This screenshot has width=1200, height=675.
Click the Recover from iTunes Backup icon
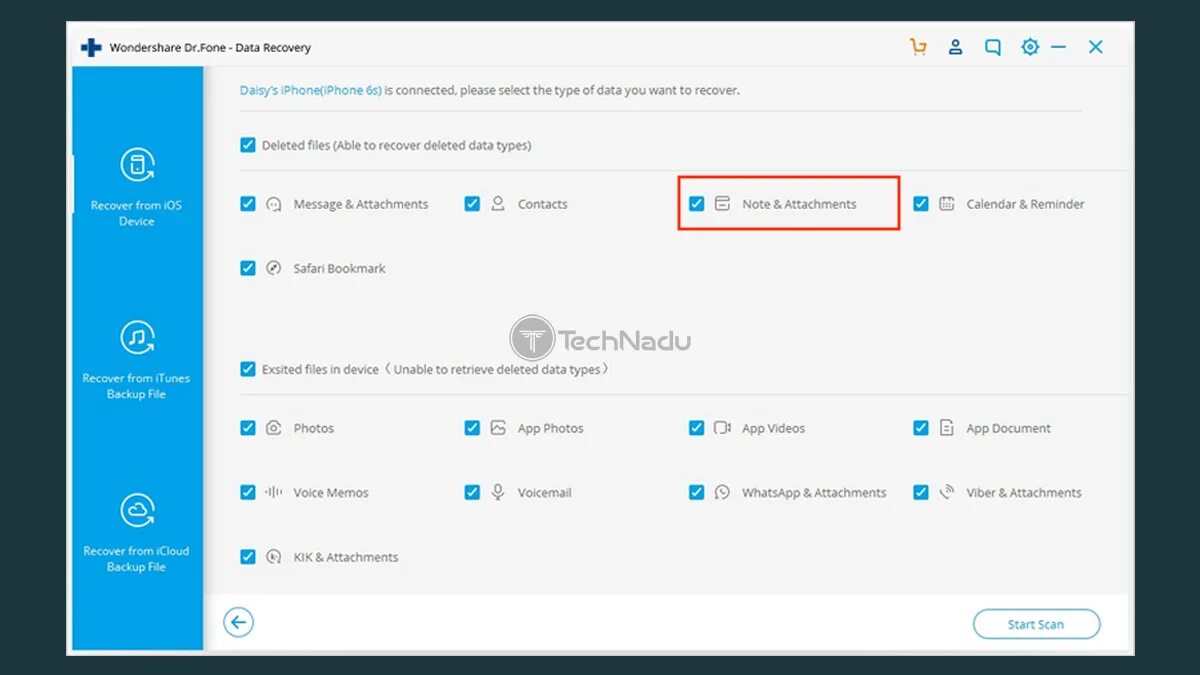(x=137, y=338)
